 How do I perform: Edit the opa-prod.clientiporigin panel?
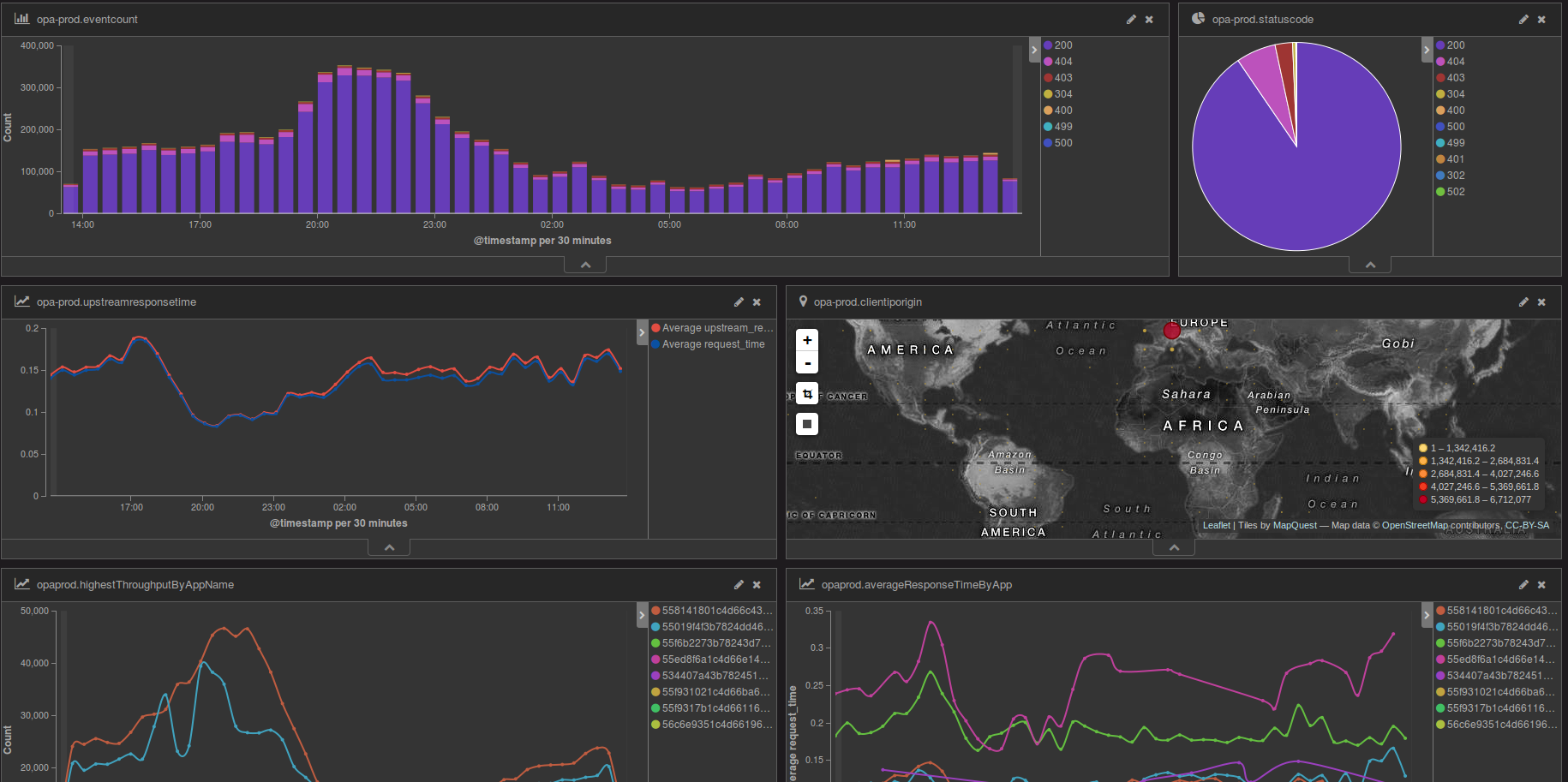tap(1523, 302)
